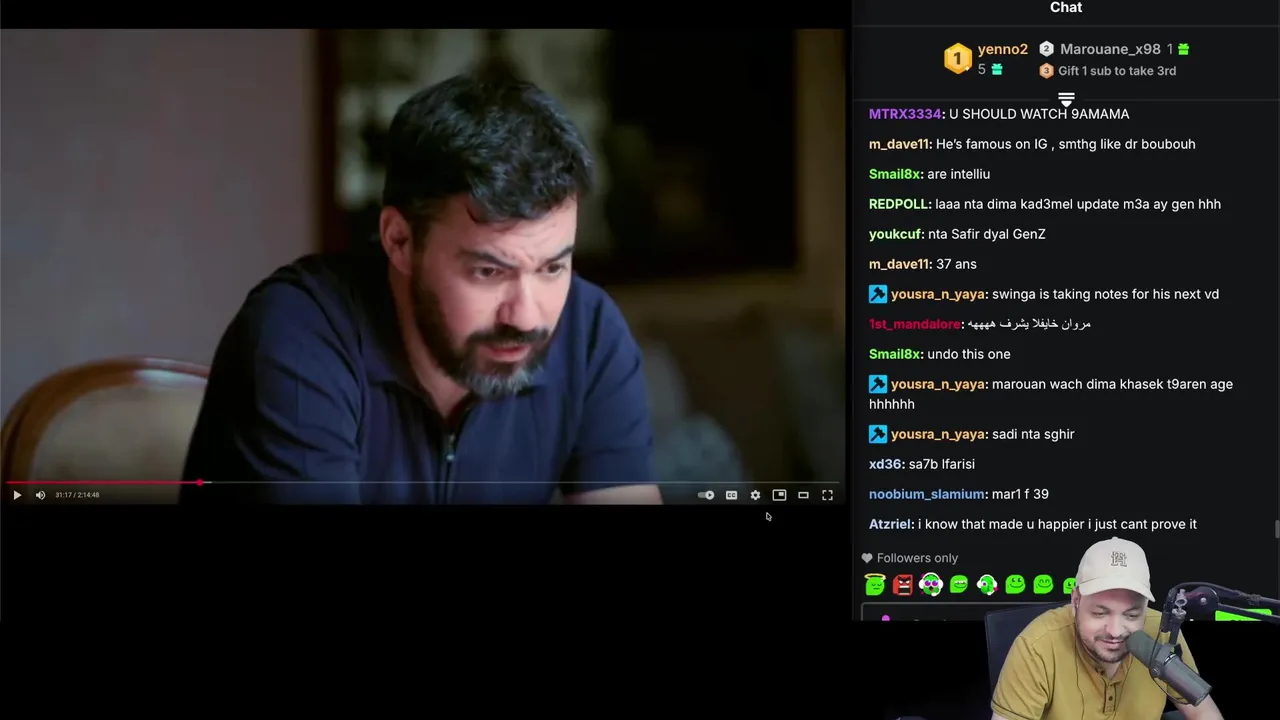
Task: Open 1st_mandalore's username in chat
Action: [915, 324]
